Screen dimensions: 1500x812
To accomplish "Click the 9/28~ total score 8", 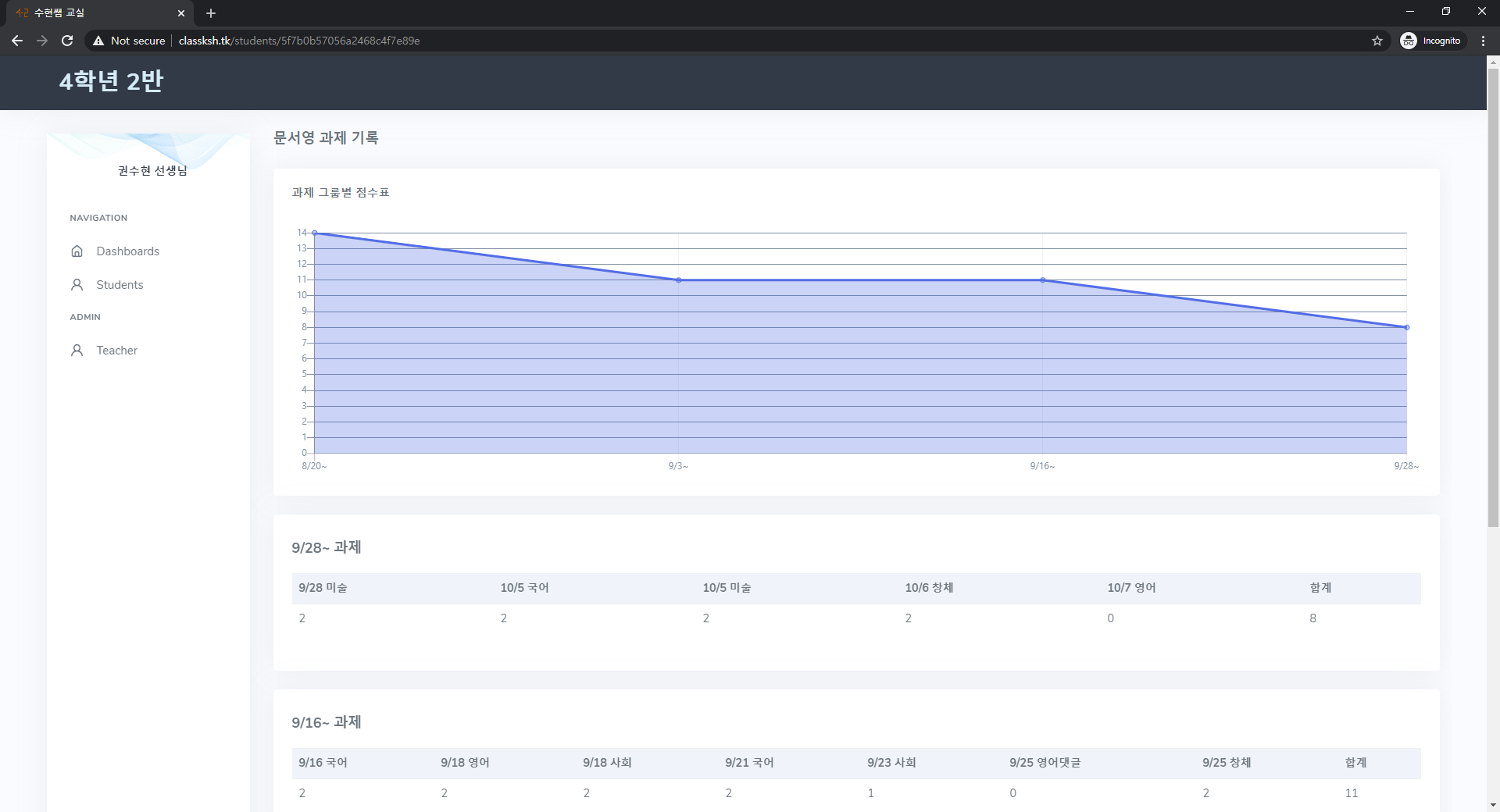I will [1313, 618].
